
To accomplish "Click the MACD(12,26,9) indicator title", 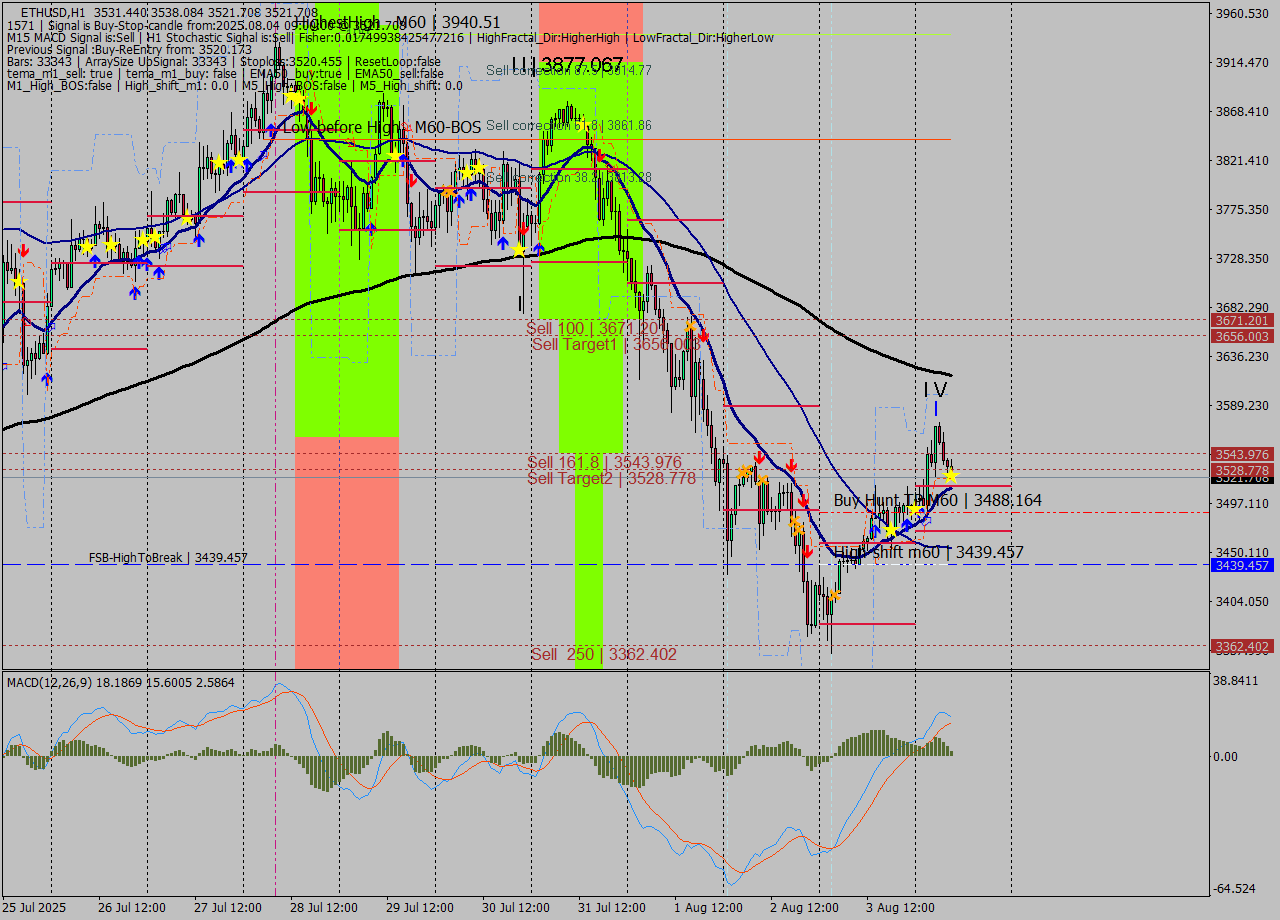I will click(65, 682).
